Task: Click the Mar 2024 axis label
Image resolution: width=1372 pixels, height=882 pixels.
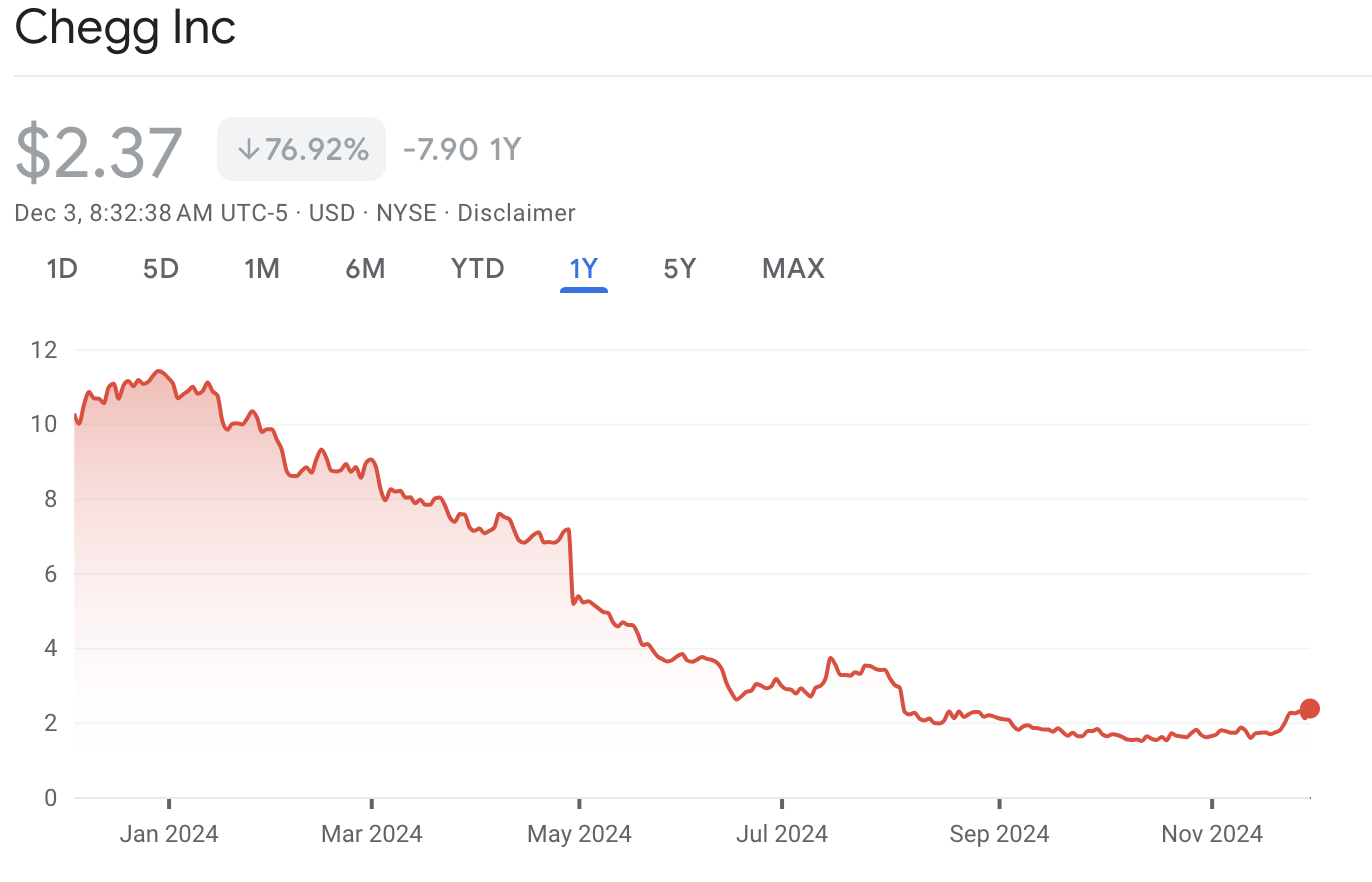Action: pos(371,833)
